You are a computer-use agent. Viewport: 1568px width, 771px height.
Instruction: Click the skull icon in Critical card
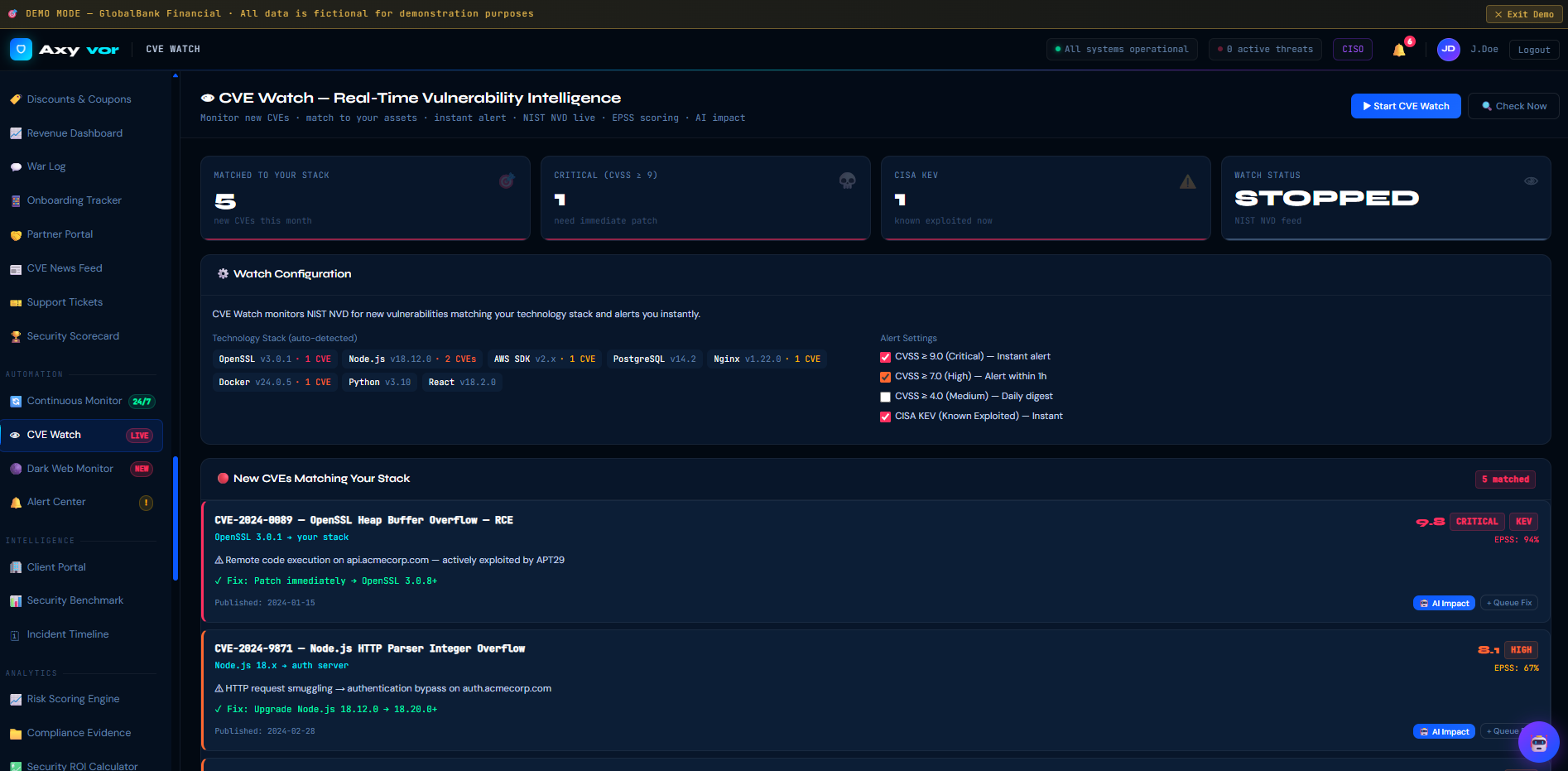(x=847, y=181)
